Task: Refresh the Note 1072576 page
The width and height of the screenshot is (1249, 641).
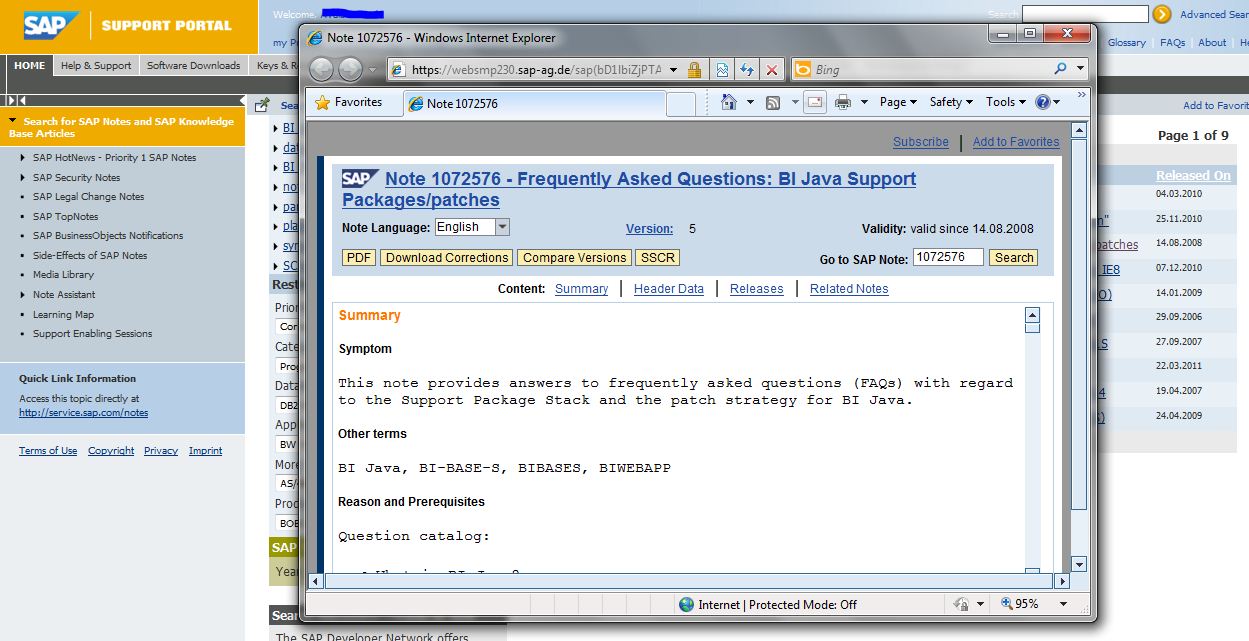Action: (746, 70)
